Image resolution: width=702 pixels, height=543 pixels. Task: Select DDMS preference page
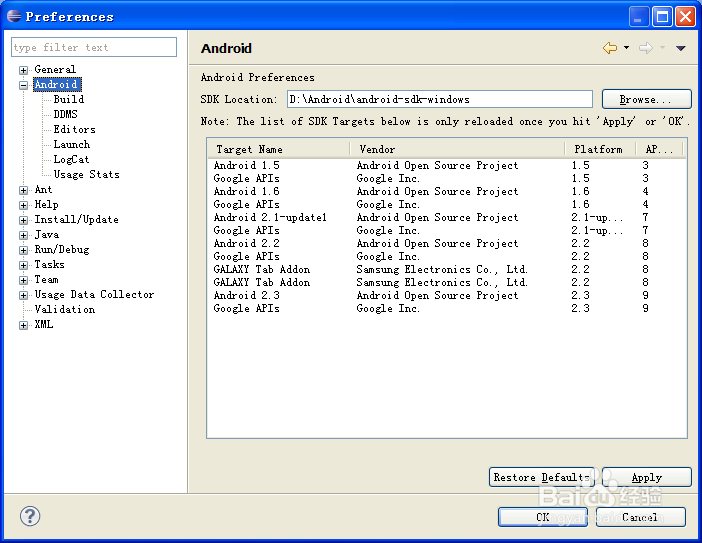tap(65, 114)
